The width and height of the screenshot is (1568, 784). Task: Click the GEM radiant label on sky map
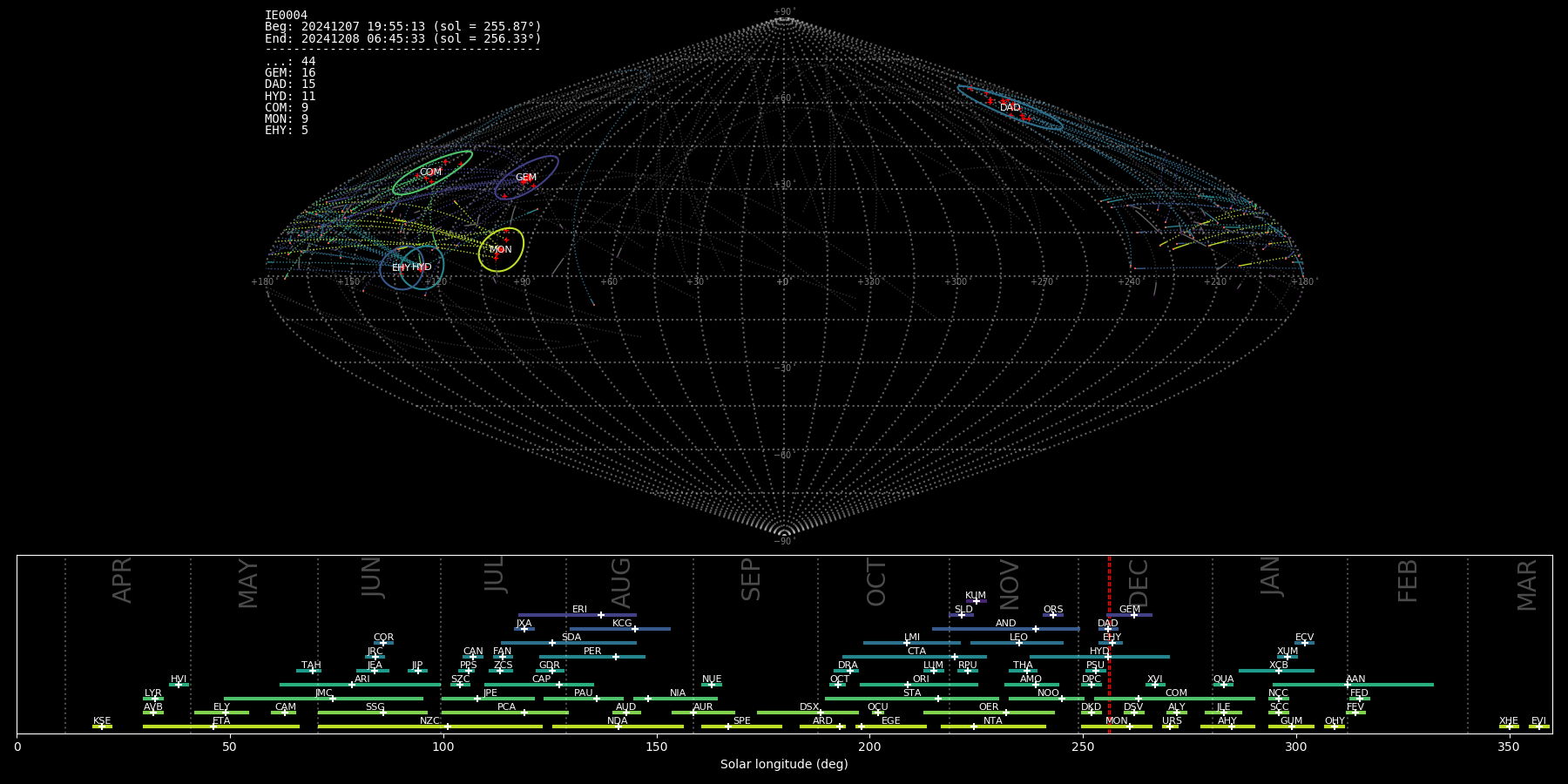tap(525, 177)
